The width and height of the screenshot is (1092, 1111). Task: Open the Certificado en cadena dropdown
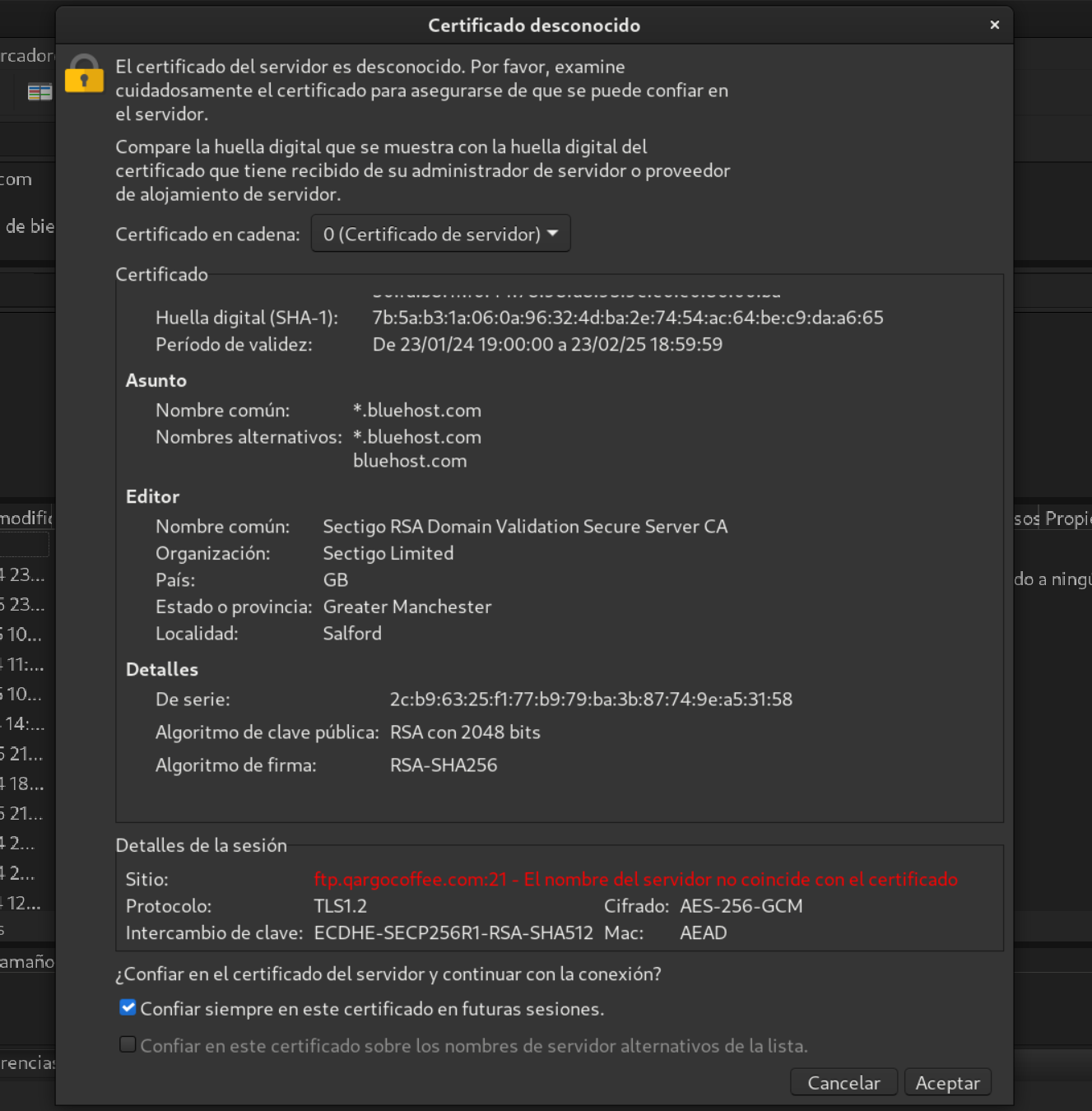[x=440, y=234]
